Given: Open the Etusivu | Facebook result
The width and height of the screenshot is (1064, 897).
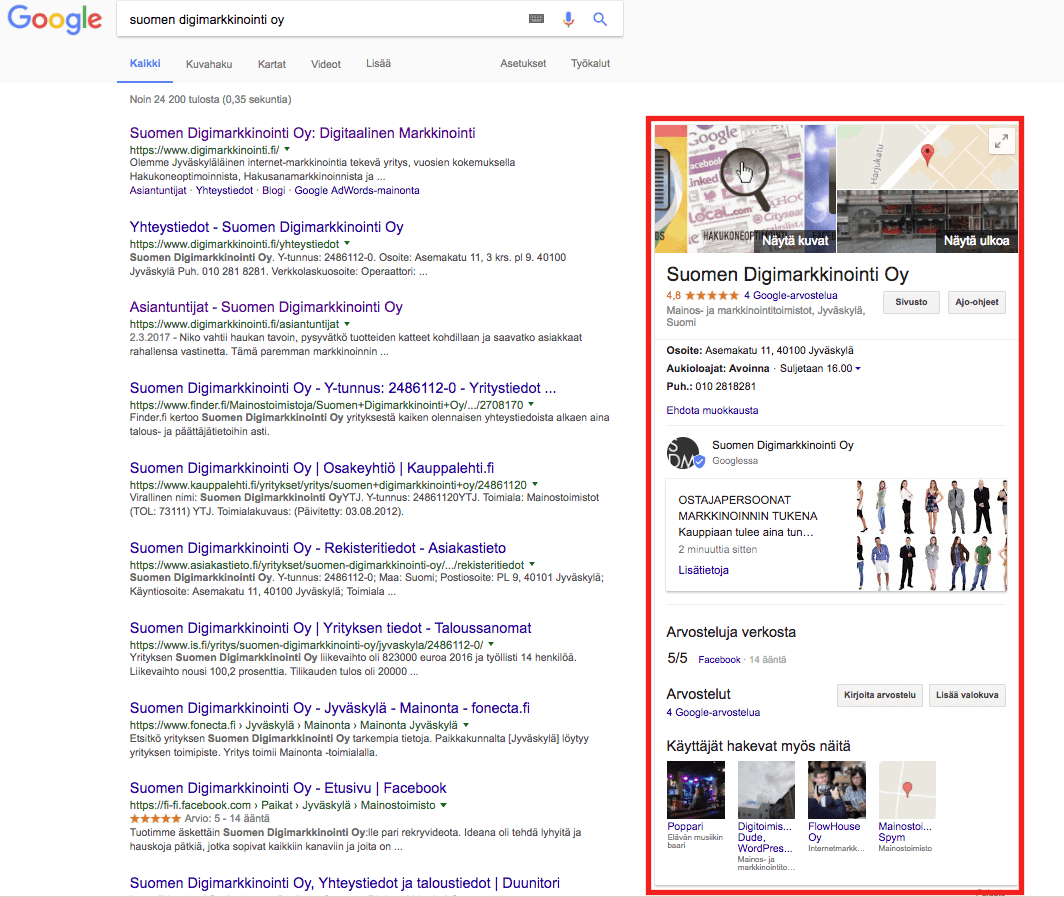Looking at the screenshot, I should pos(288,788).
